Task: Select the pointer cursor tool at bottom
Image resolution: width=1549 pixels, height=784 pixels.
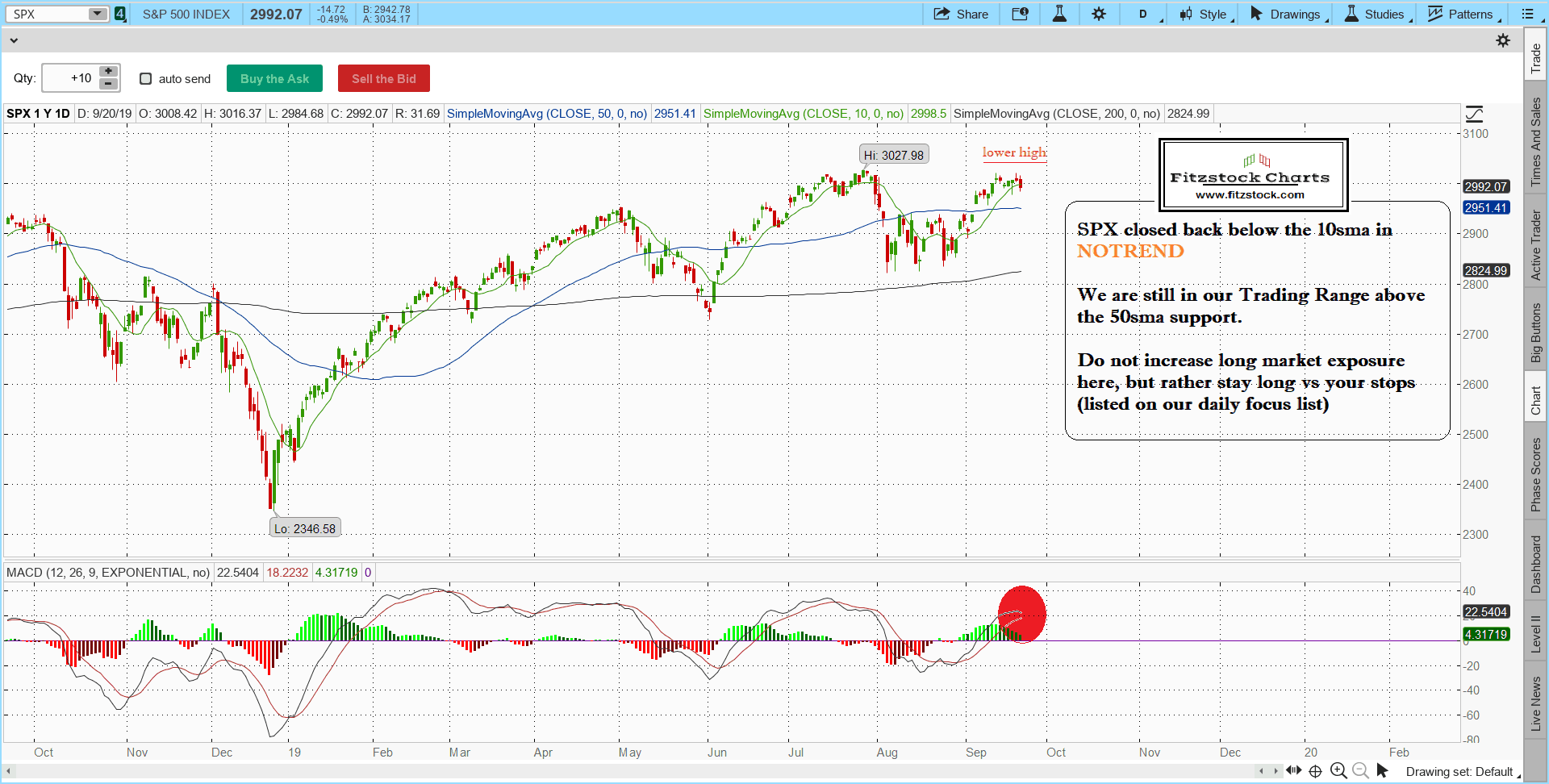Action: click(1382, 771)
